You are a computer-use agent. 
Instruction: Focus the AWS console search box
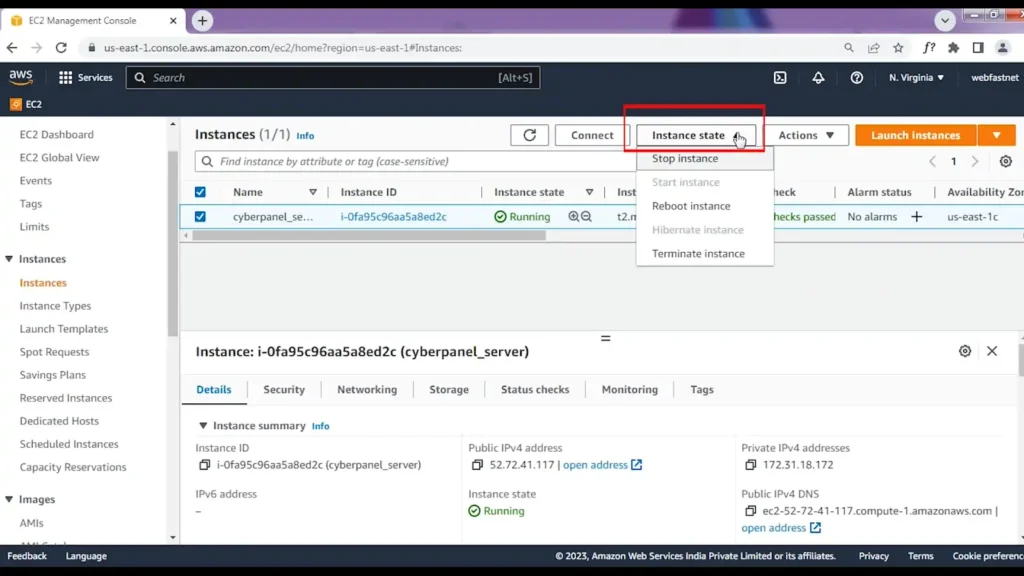(333, 78)
